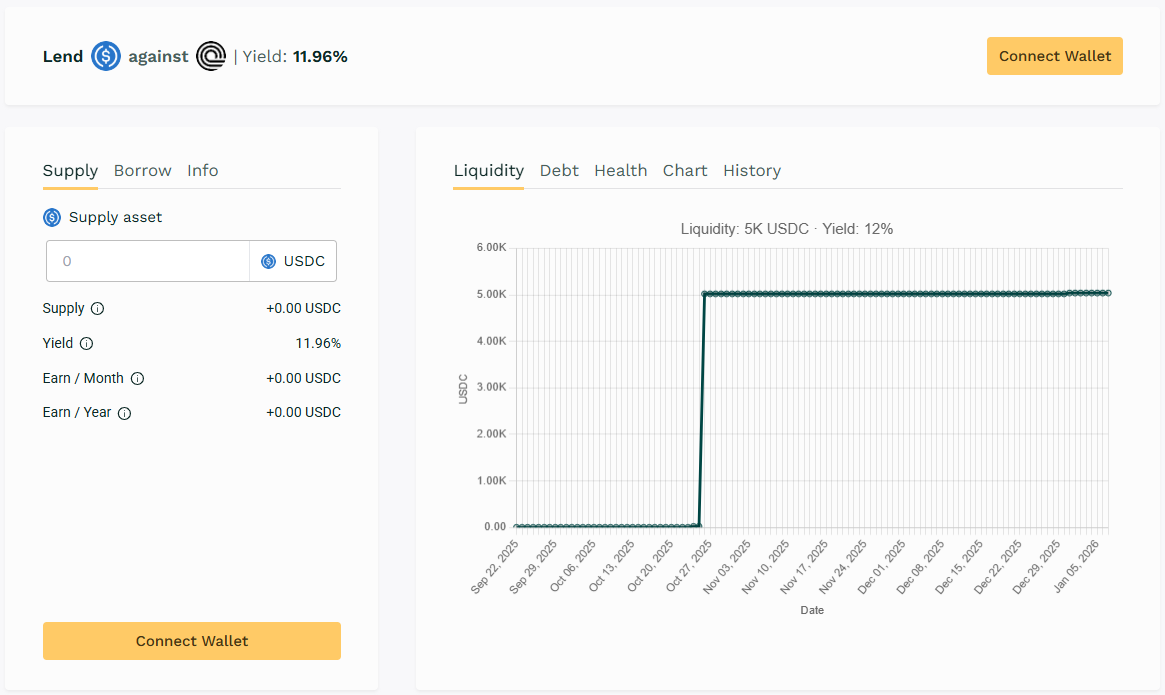
Task: Click the last data point on liquidity chart
Action: click(1108, 293)
